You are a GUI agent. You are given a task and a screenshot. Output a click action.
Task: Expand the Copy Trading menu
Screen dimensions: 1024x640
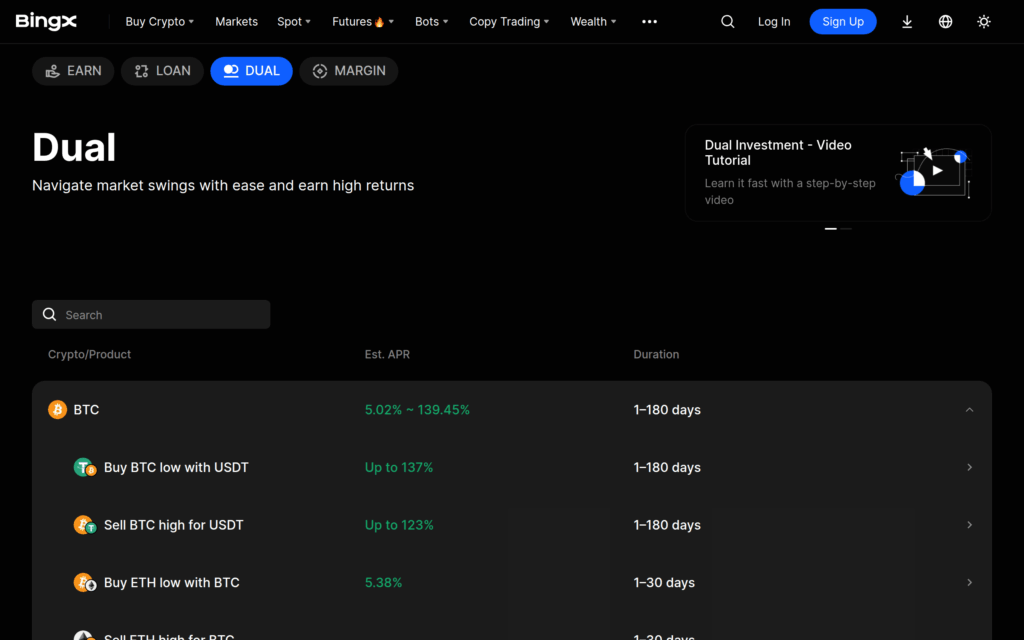[509, 22]
